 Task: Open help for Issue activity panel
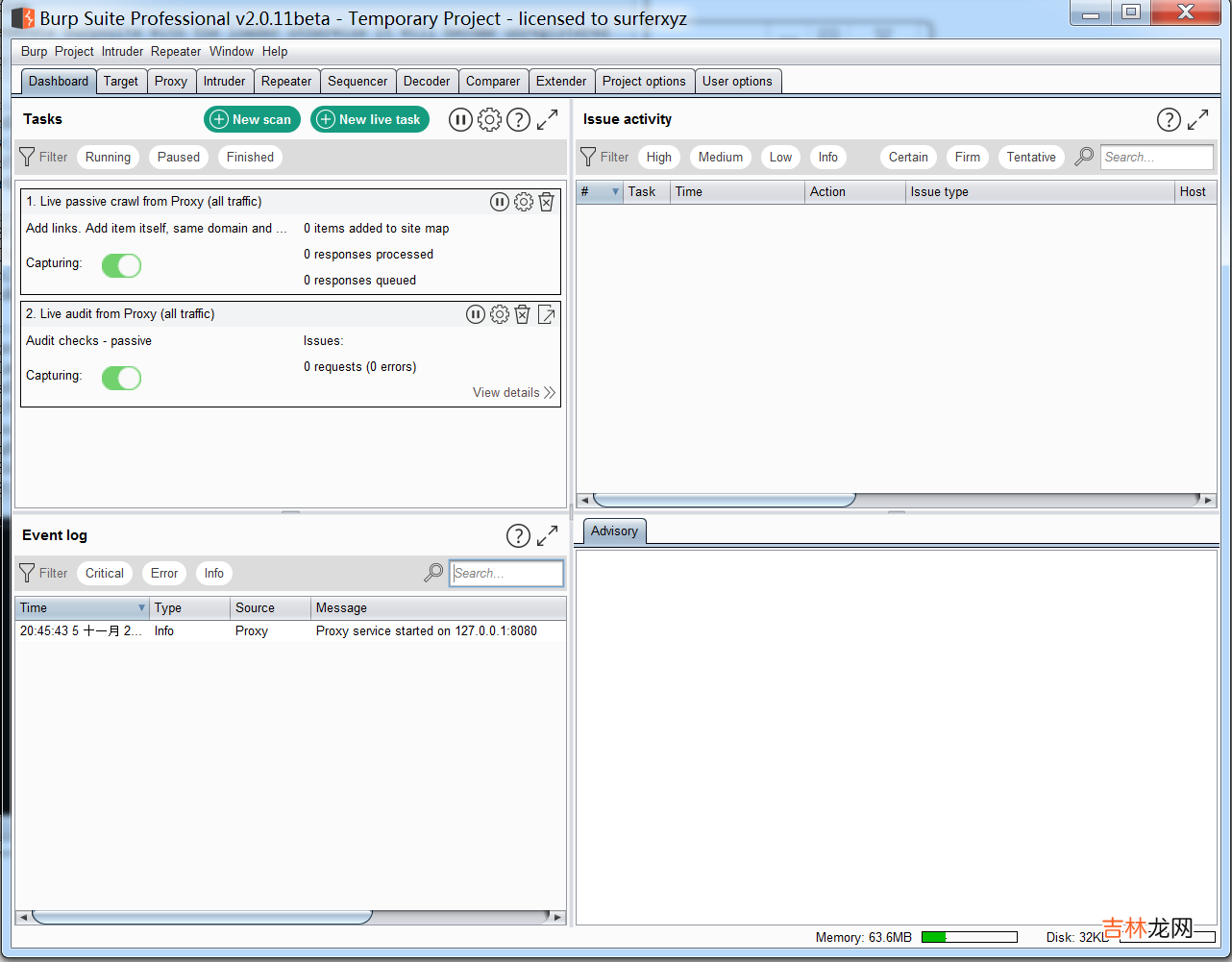(1168, 119)
